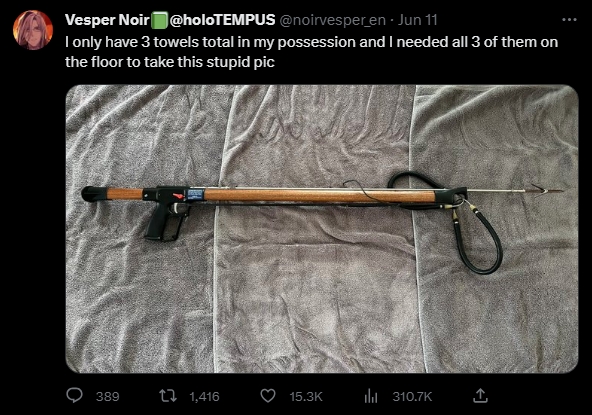Click the spear tip in the photo
592x415 pixels.
[x=547, y=190]
